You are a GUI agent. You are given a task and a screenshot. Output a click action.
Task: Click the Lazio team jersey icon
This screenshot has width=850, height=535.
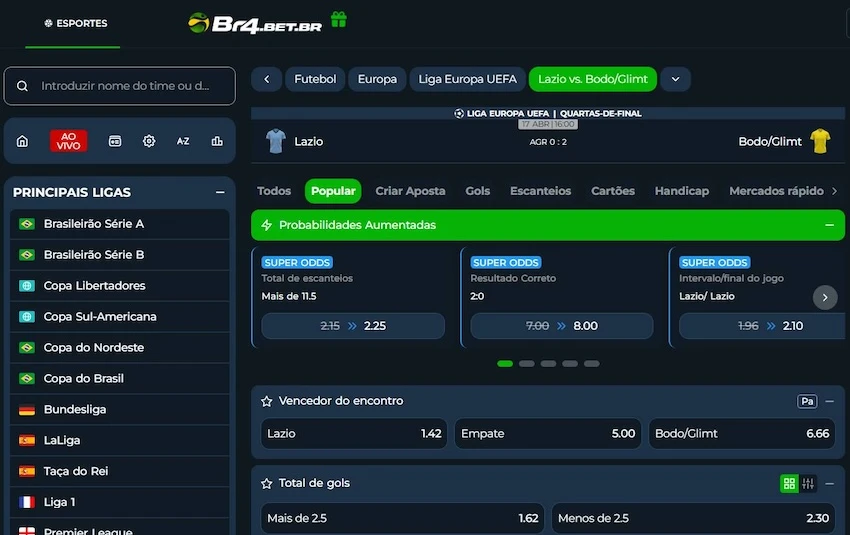[x=275, y=141]
